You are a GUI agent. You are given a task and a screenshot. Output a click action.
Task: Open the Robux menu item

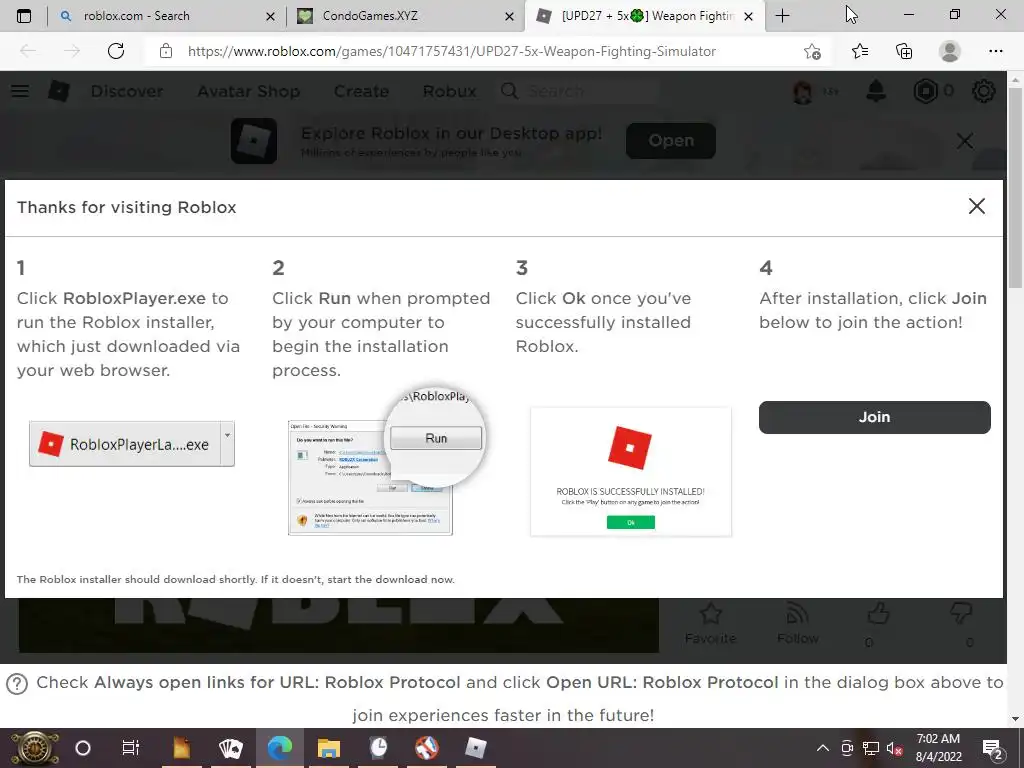coord(449,91)
